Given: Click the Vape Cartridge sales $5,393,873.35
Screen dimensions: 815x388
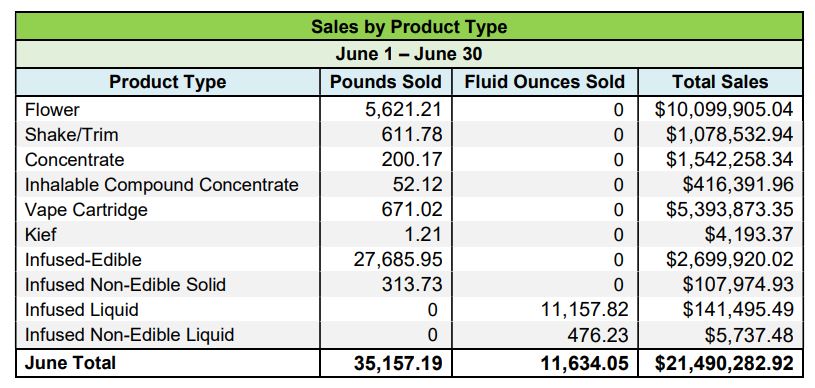Looking at the screenshot, I should (729, 210).
